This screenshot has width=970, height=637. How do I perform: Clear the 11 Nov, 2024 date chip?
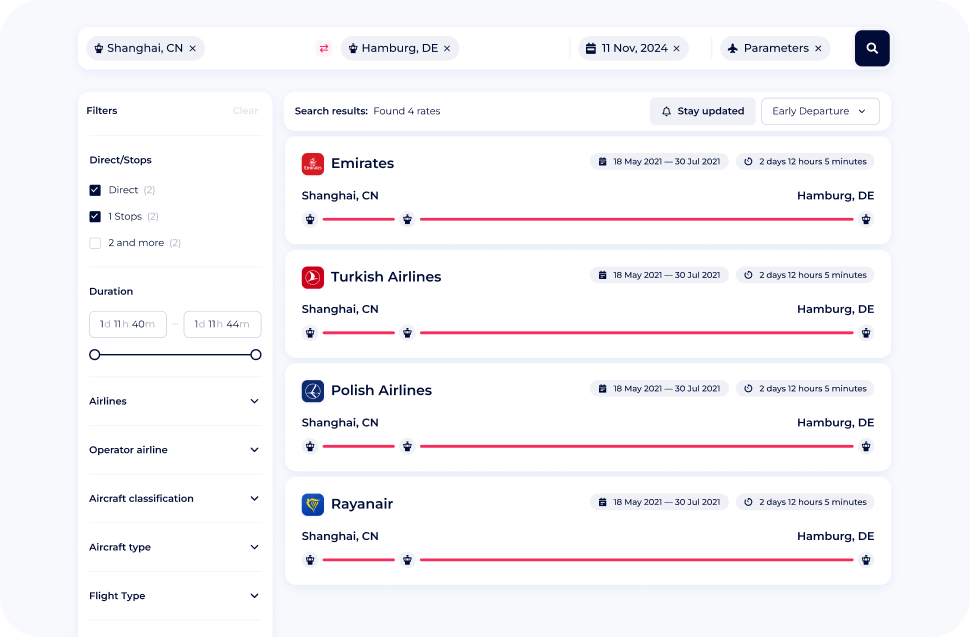(x=676, y=48)
